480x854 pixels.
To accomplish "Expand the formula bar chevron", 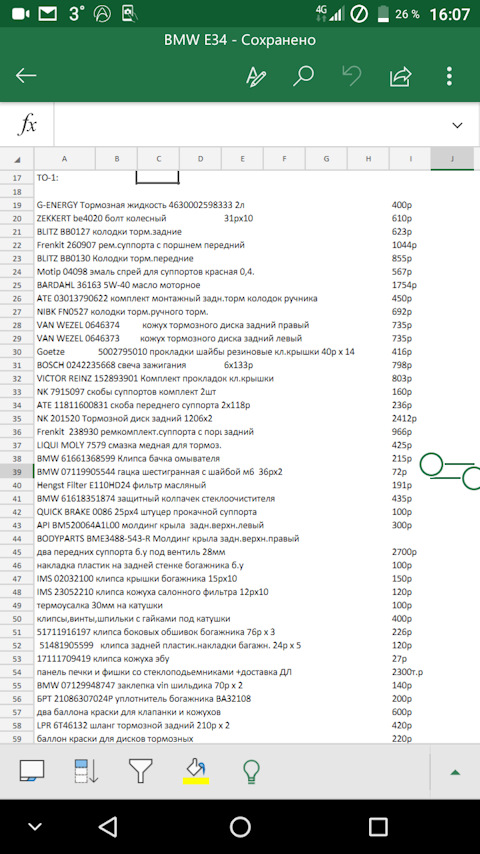I will pyautogui.click(x=457, y=125).
